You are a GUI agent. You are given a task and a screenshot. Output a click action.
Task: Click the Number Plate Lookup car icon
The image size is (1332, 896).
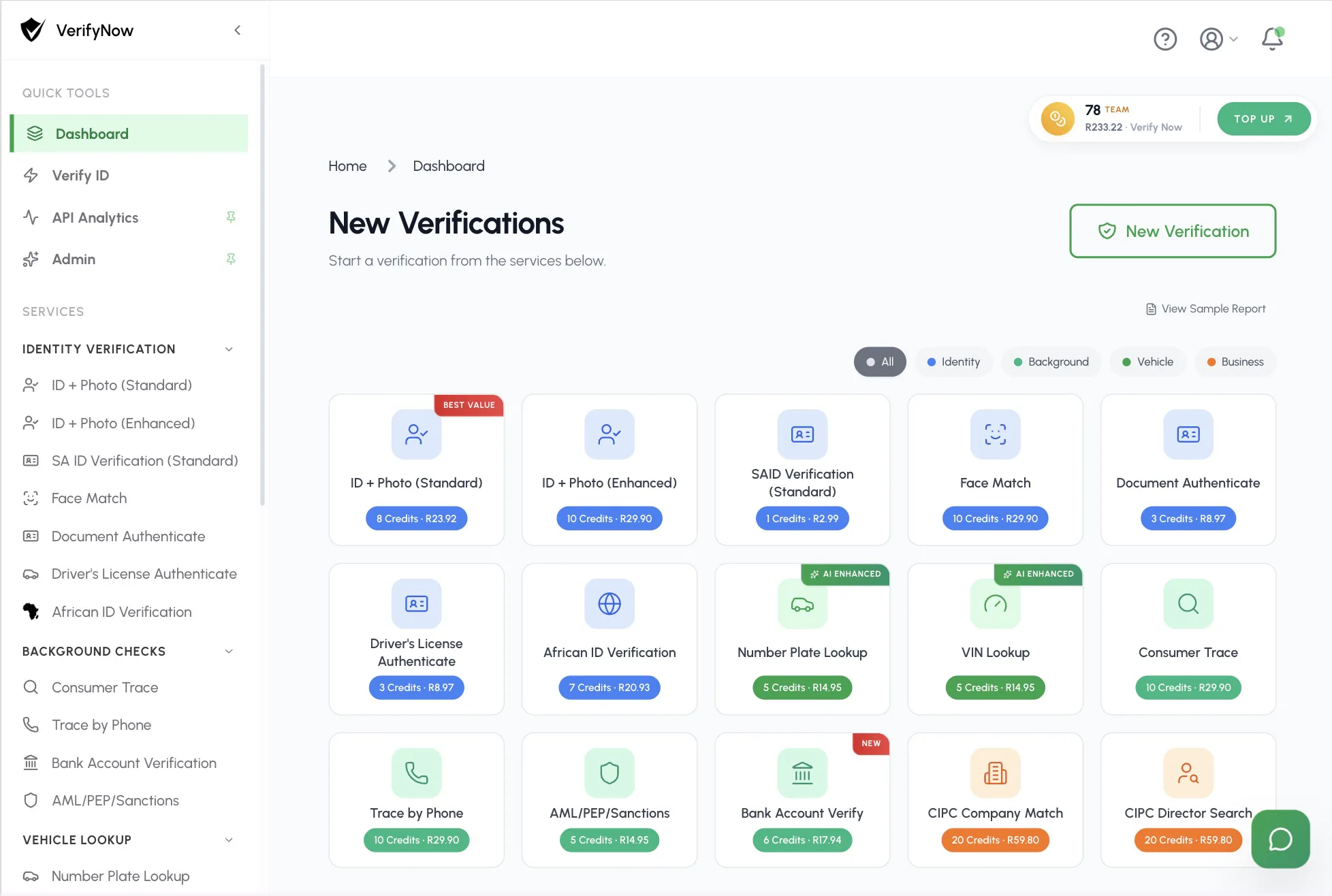coord(802,603)
